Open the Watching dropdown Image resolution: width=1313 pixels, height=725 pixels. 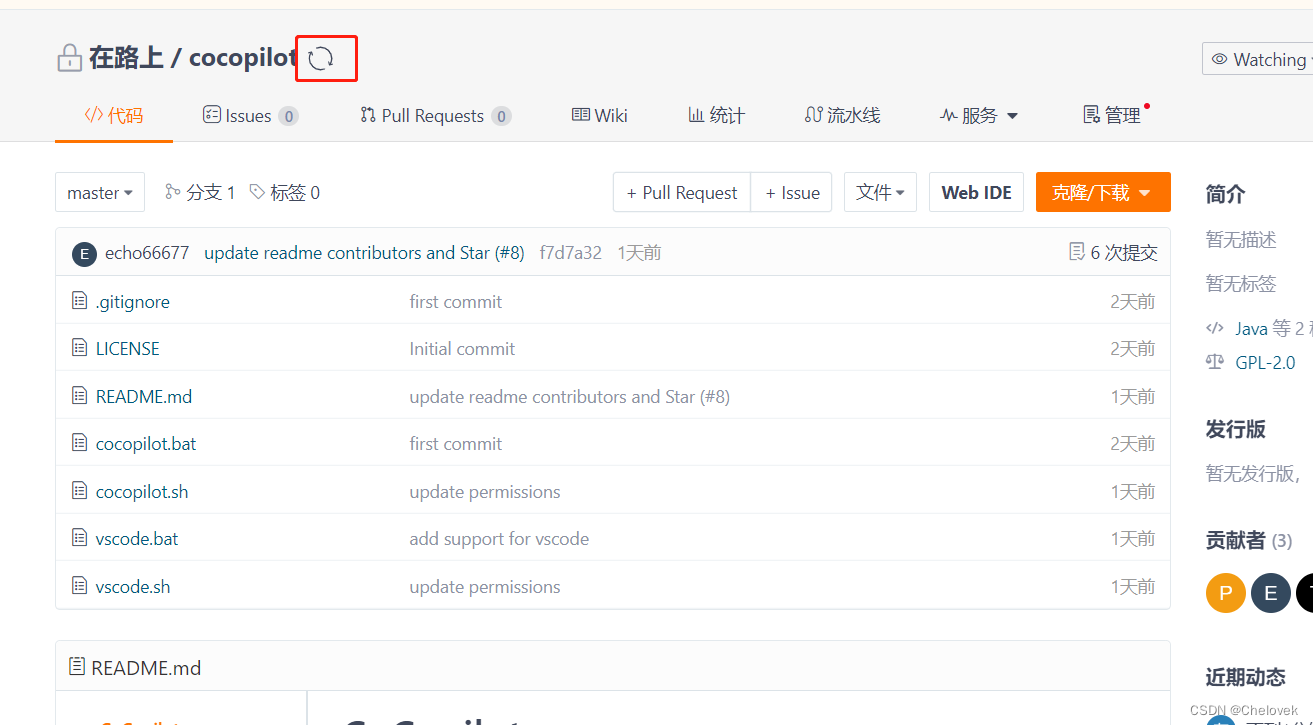click(x=1259, y=59)
